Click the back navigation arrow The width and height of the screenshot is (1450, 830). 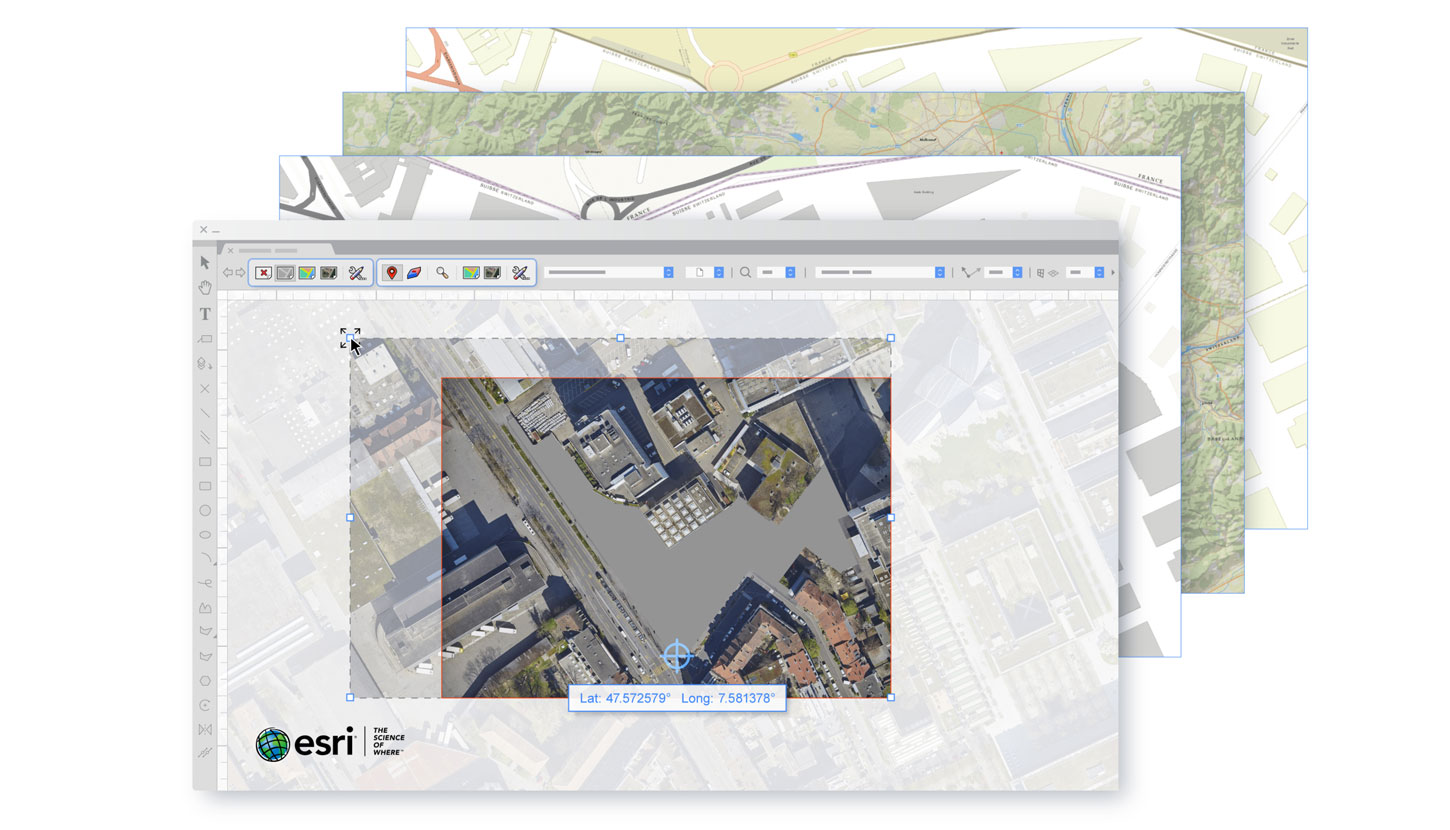(227, 273)
